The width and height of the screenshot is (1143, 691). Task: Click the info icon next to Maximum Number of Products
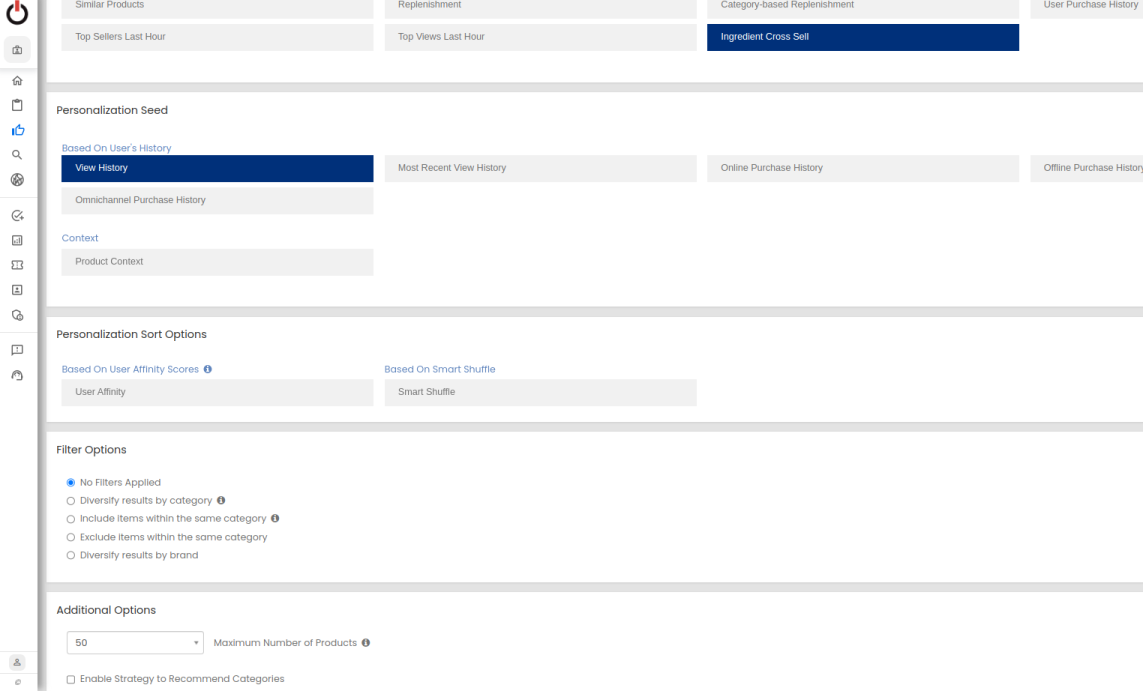[366, 643]
